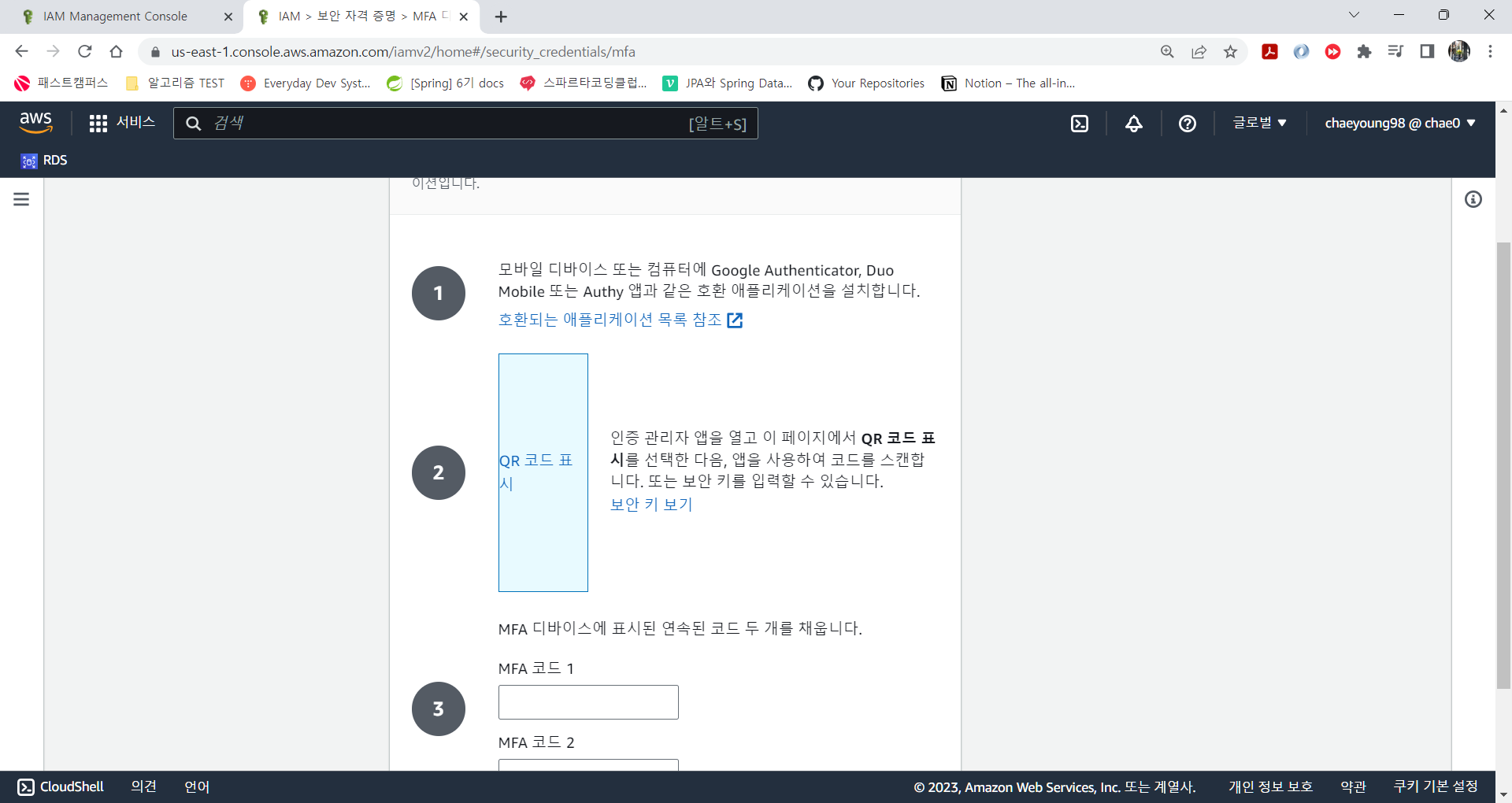1512x803 pixels.
Task: Switch to IAM Management Console tab
Action: pos(115,17)
